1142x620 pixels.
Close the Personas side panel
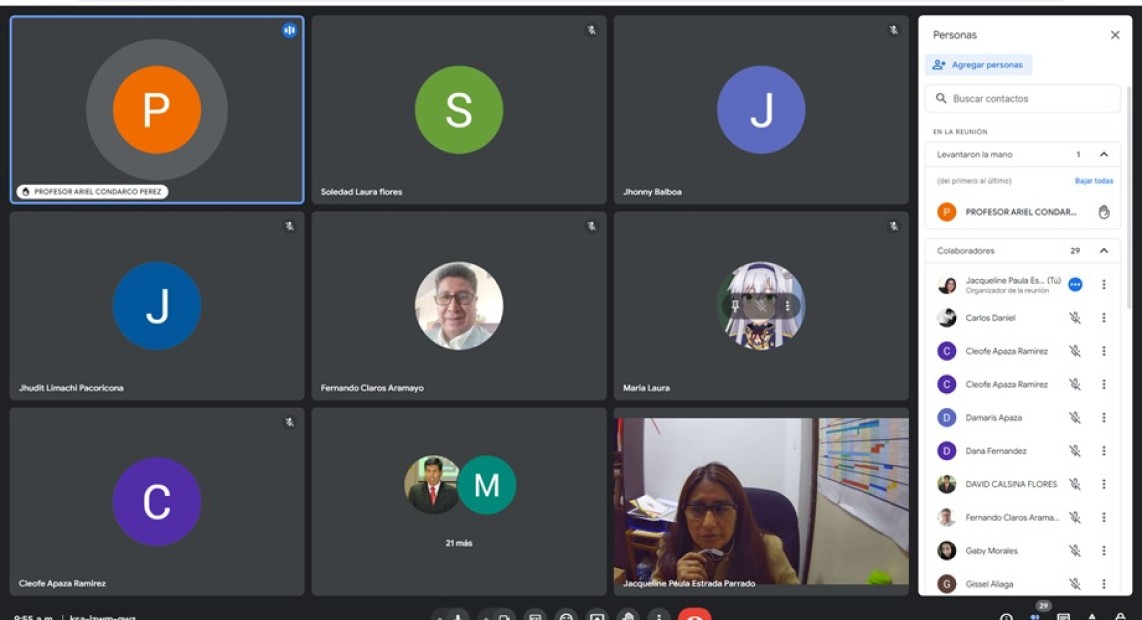click(x=1115, y=35)
